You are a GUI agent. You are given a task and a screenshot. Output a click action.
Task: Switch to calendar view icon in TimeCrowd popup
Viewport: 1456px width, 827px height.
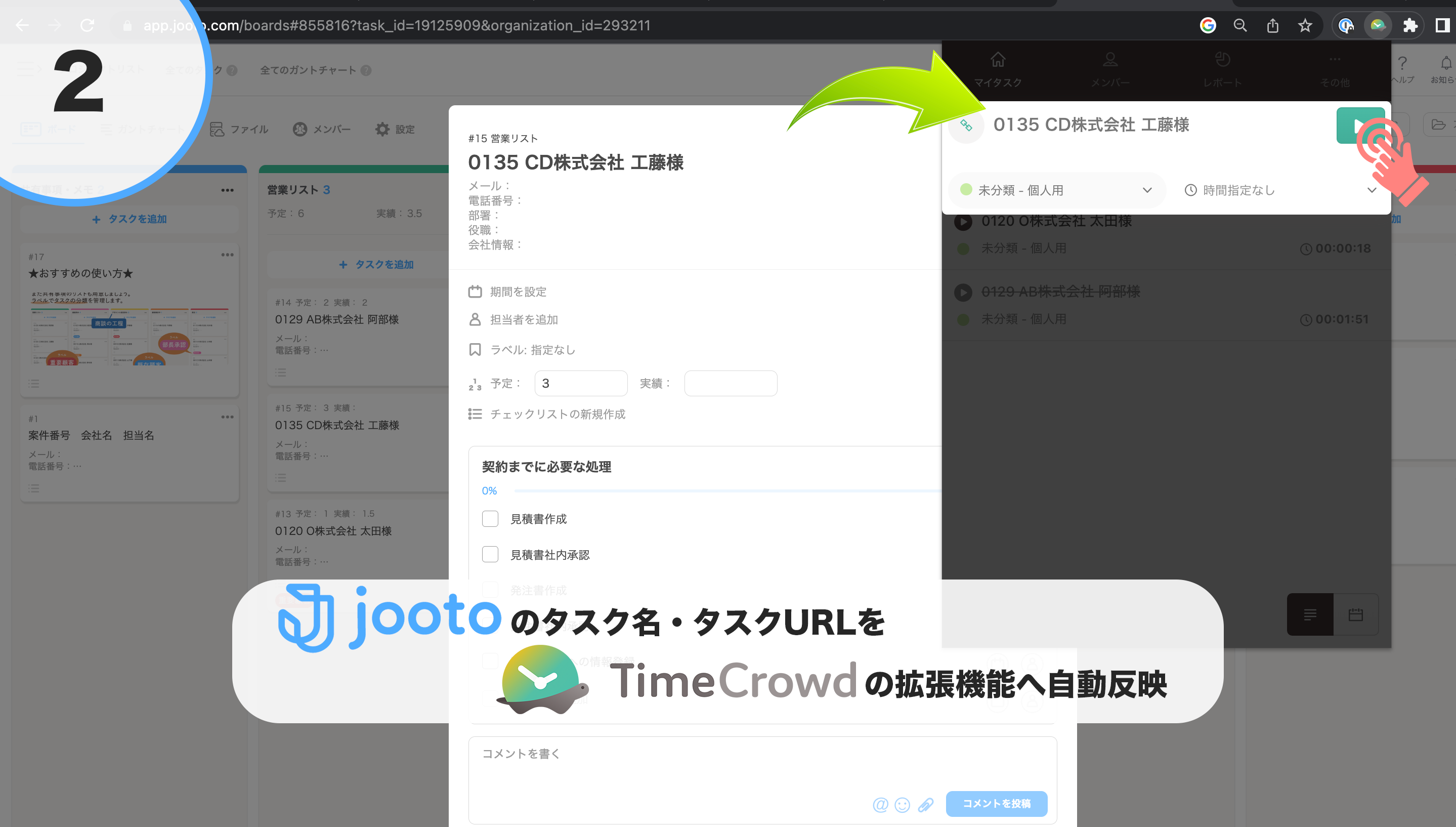tap(1355, 614)
